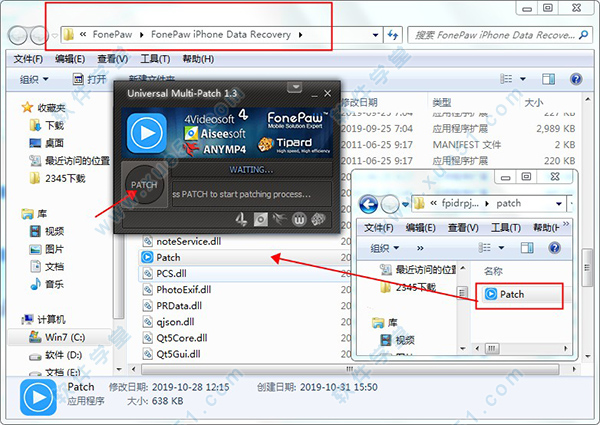Click the blue help icon in main window
The width and height of the screenshot is (600, 425).
[x=576, y=79]
